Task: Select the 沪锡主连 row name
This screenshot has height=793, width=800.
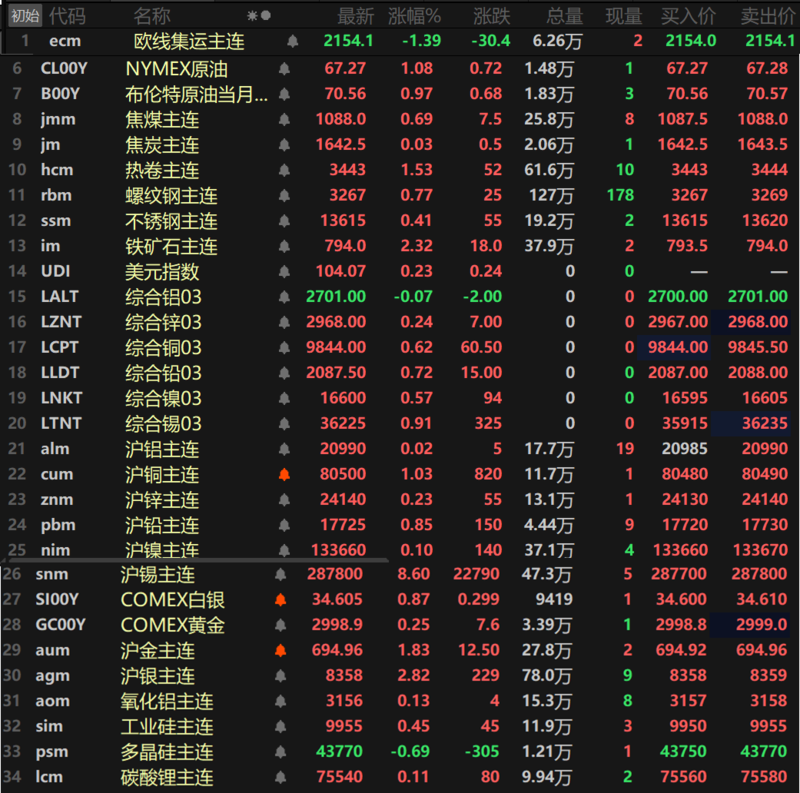Action: tap(158, 575)
